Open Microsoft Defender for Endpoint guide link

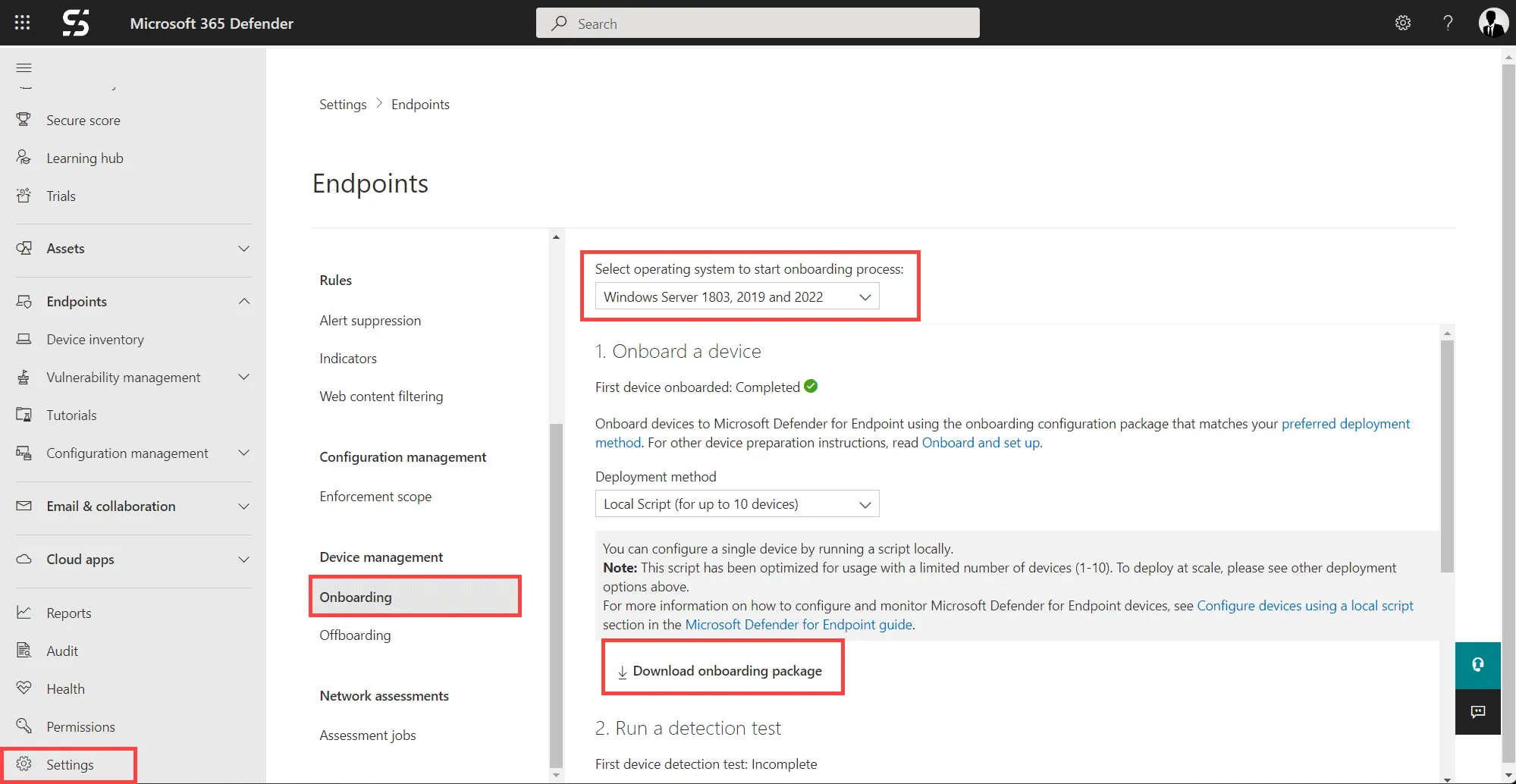(x=799, y=624)
